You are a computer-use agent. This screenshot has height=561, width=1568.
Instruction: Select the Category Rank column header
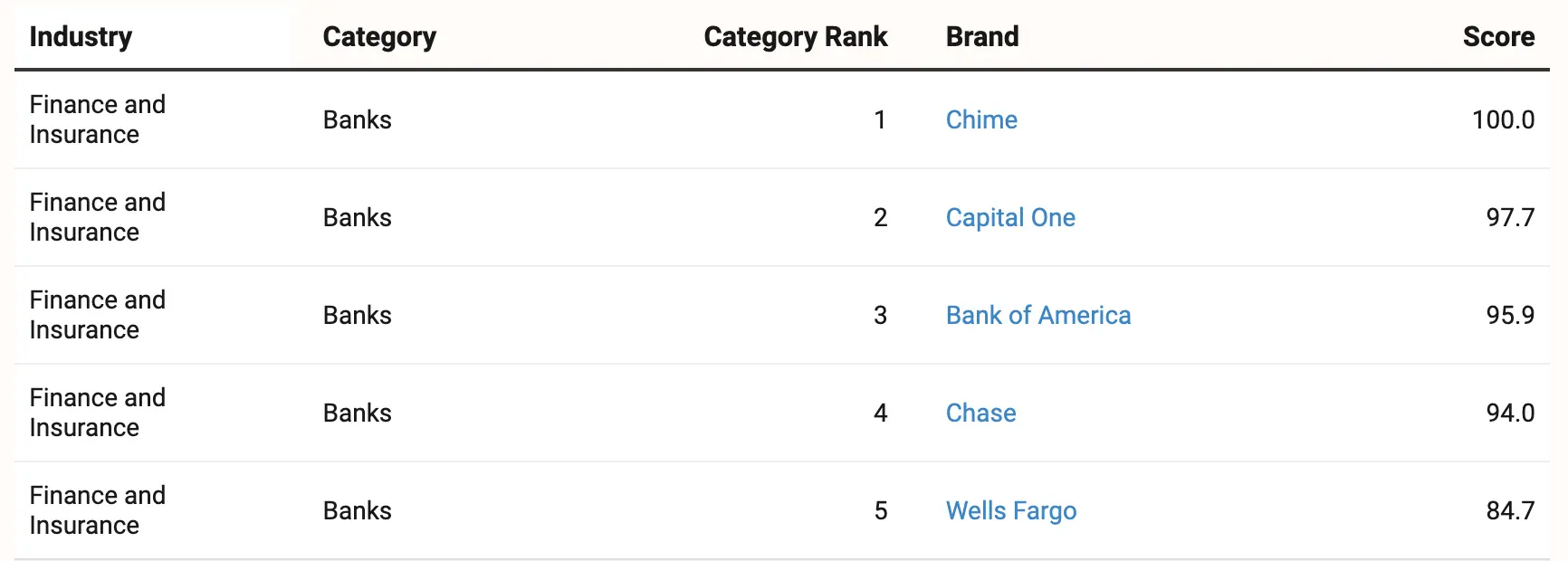pos(795,36)
